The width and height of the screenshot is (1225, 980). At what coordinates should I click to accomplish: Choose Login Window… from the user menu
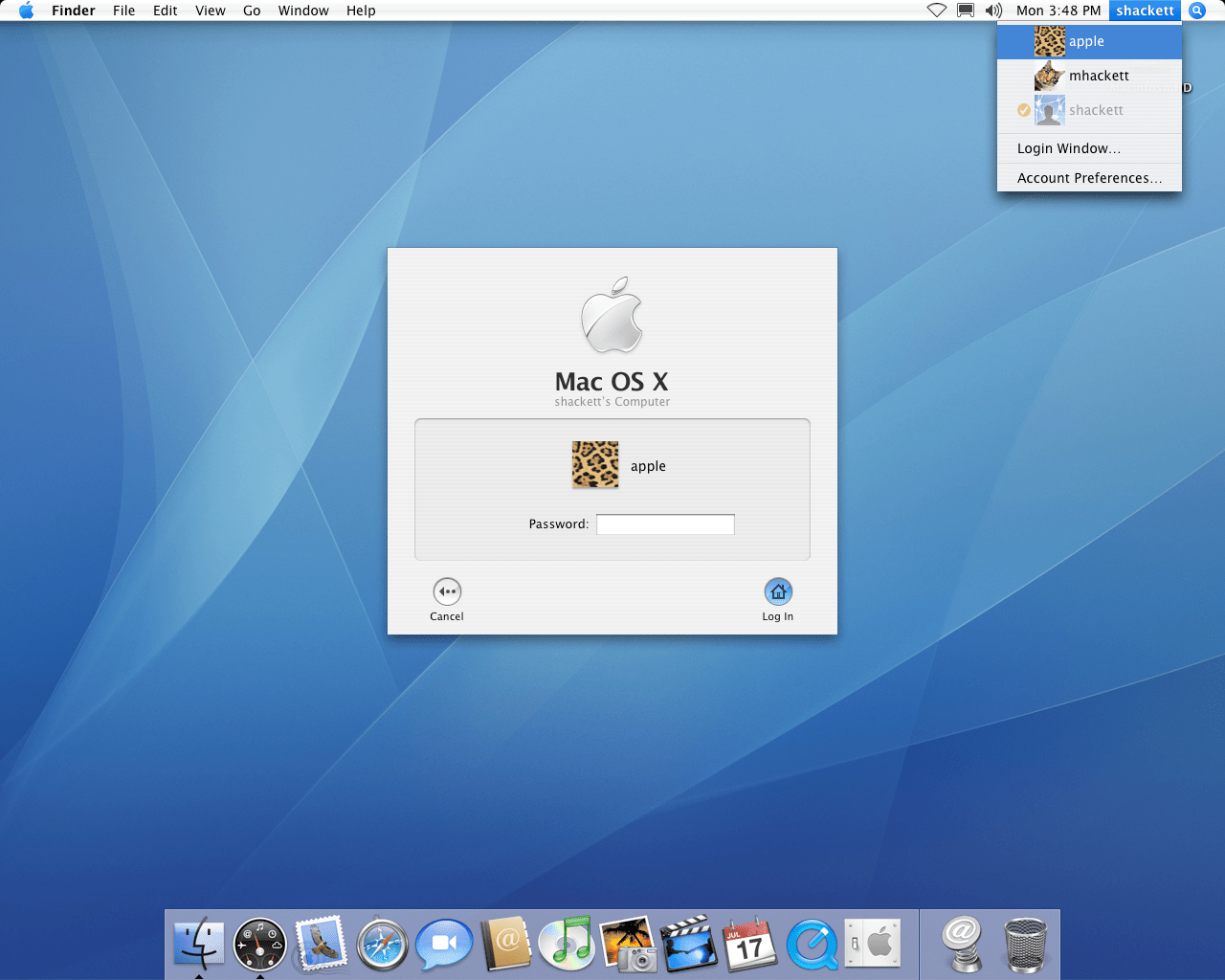tap(1068, 148)
